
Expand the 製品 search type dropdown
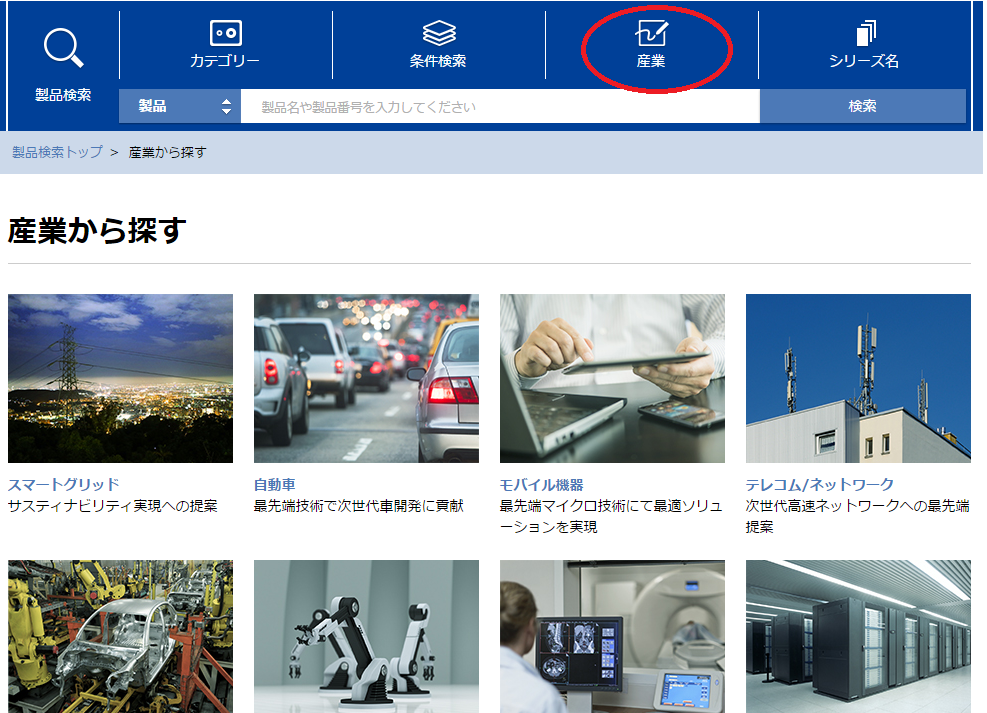[180, 106]
